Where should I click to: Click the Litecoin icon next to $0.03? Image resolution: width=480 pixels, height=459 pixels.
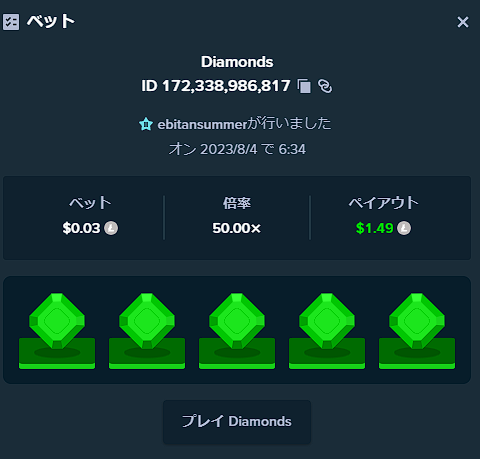pyautogui.click(x=111, y=228)
